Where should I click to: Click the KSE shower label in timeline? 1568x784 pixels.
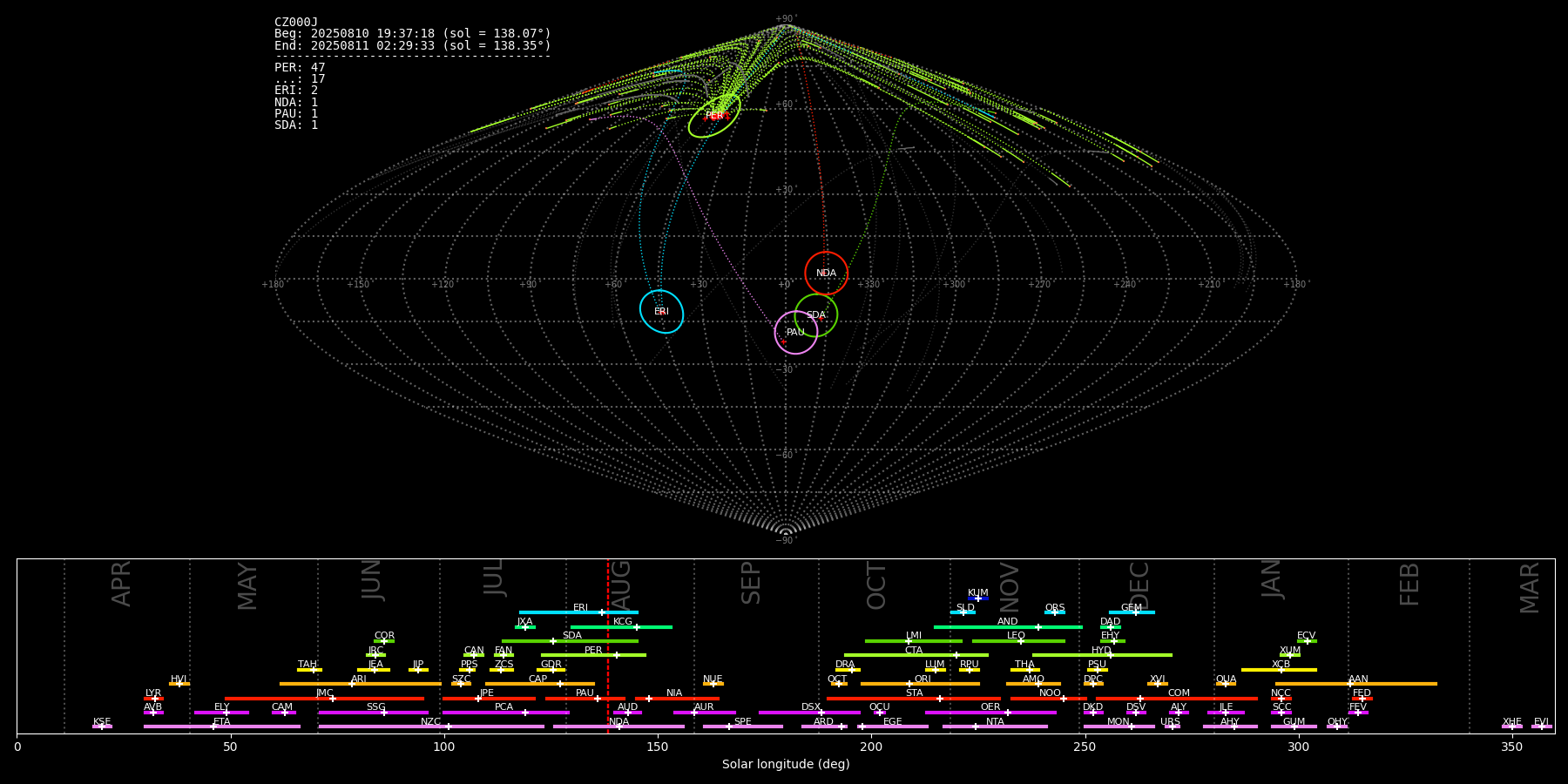click(102, 722)
